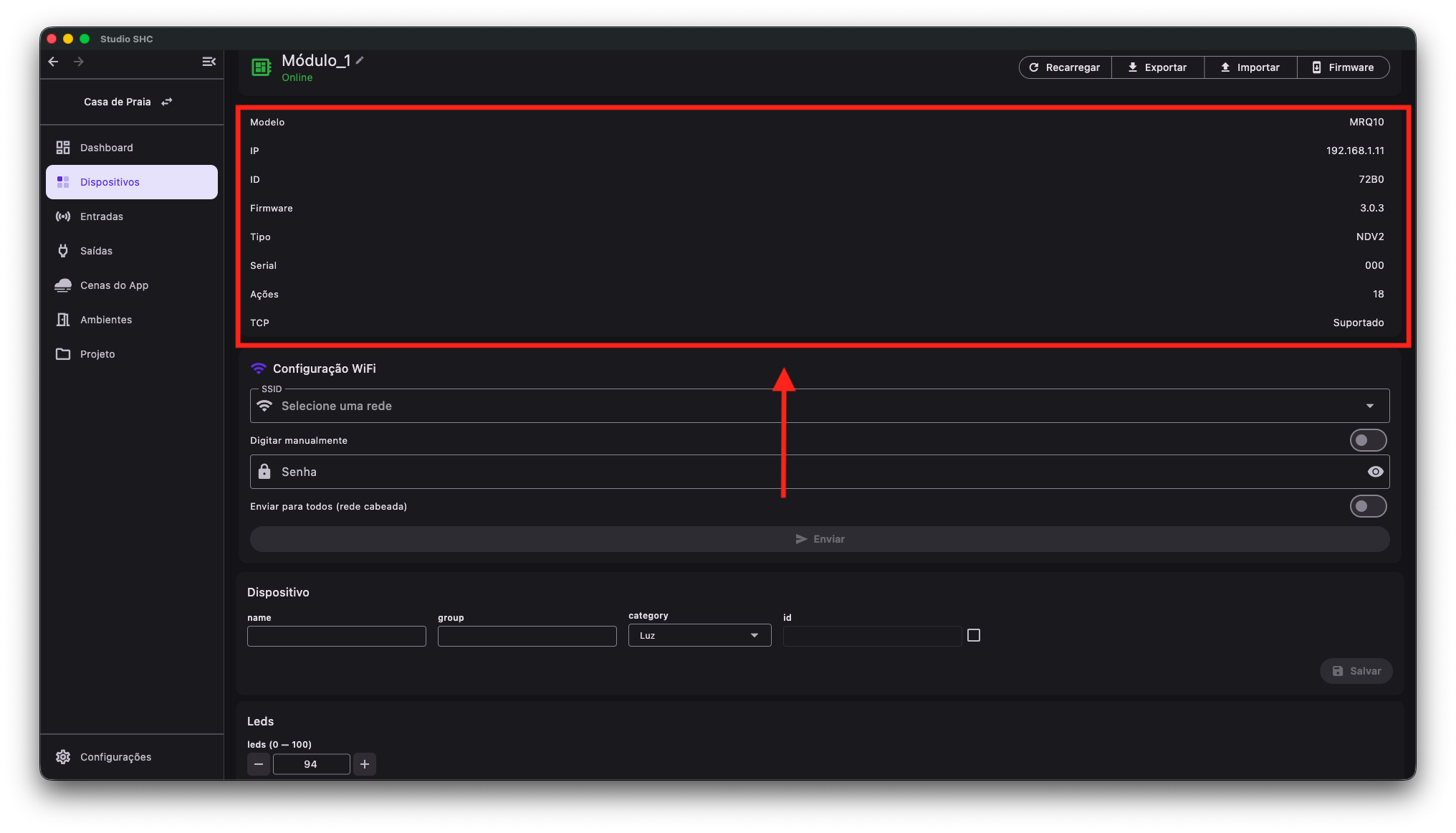
Task: Open Projeto section
Action: pos(132,354)
